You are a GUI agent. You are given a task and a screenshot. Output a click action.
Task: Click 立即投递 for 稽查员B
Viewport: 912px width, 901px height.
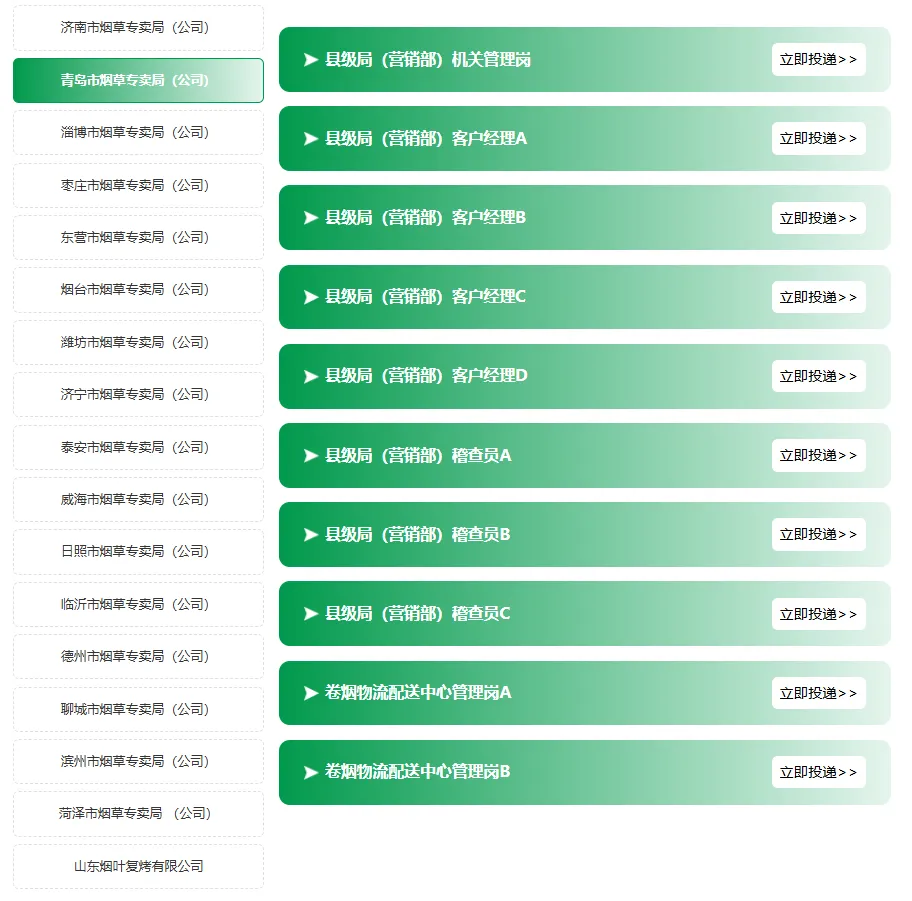pyautogui.click(x=818, y=535)
